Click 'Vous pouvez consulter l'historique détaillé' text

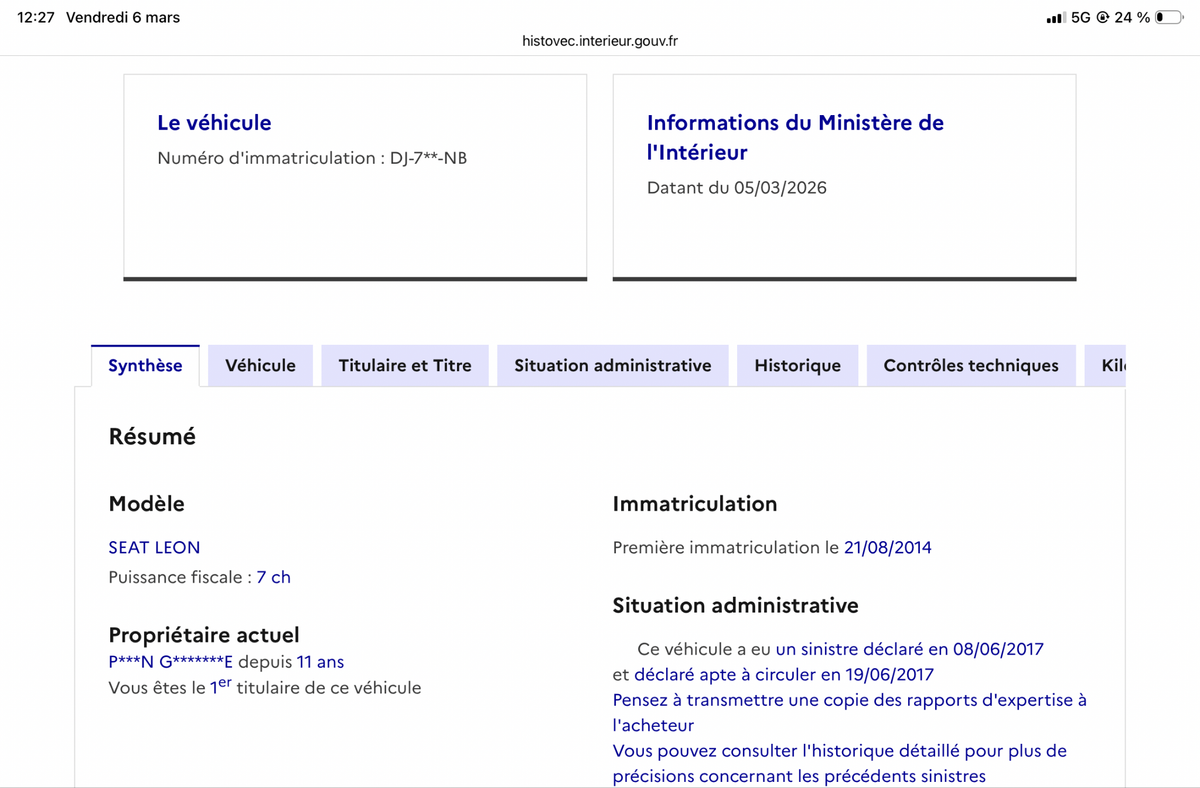[x=840, y=763]
